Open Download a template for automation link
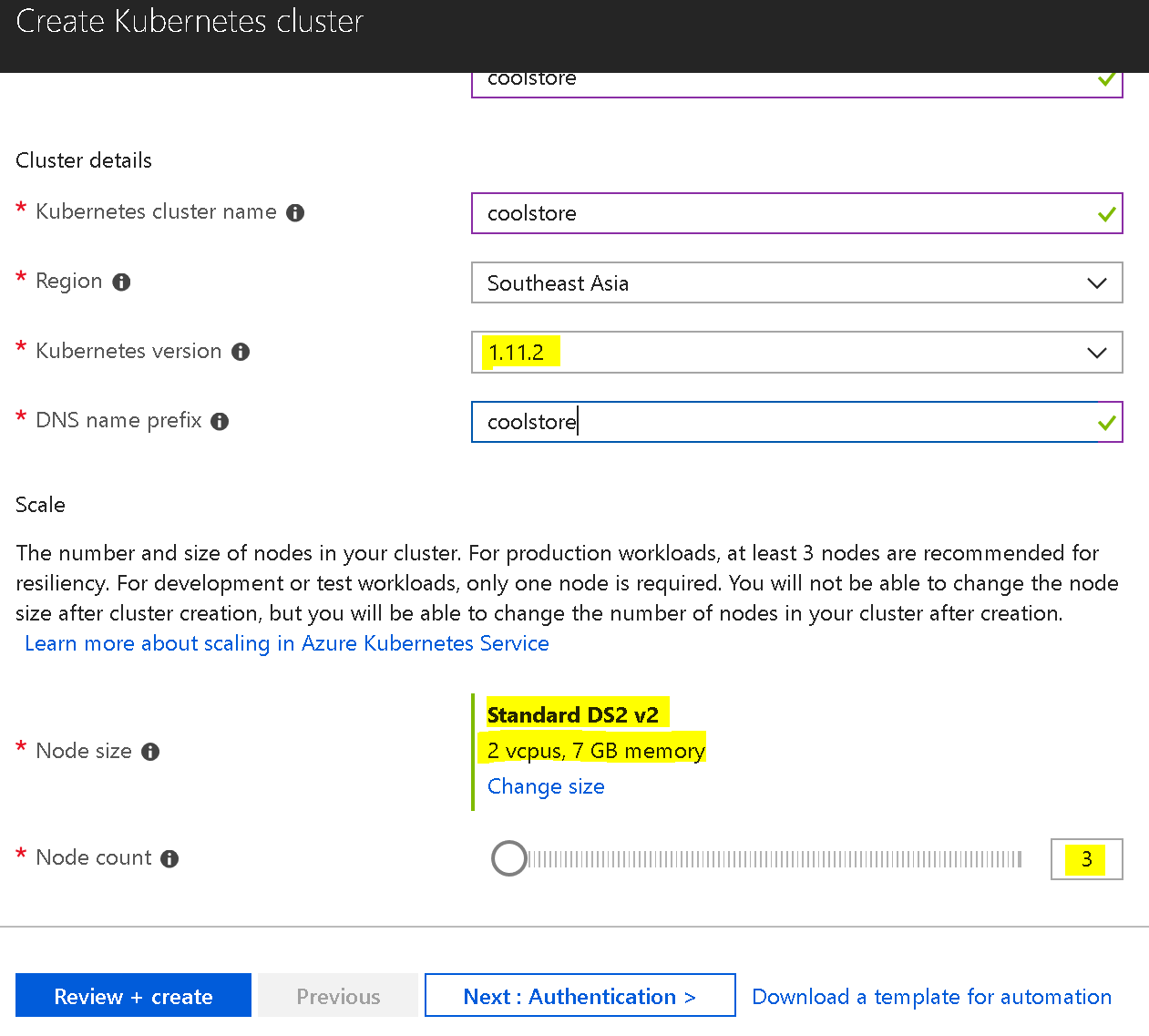Image resolution: width=1149 pixels, height=1036 pixels. pos(931,997)
